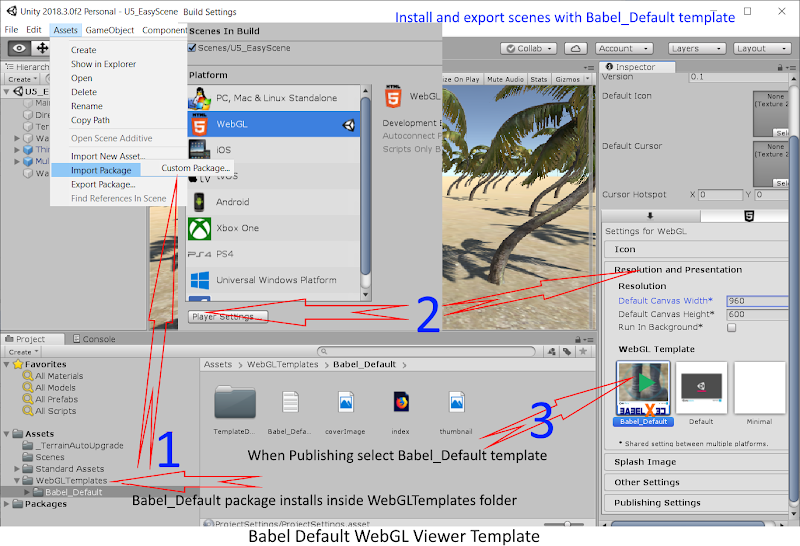Click Resolution and Presentation header
This screenshot has height=546, width=800.
coord(678,270)
